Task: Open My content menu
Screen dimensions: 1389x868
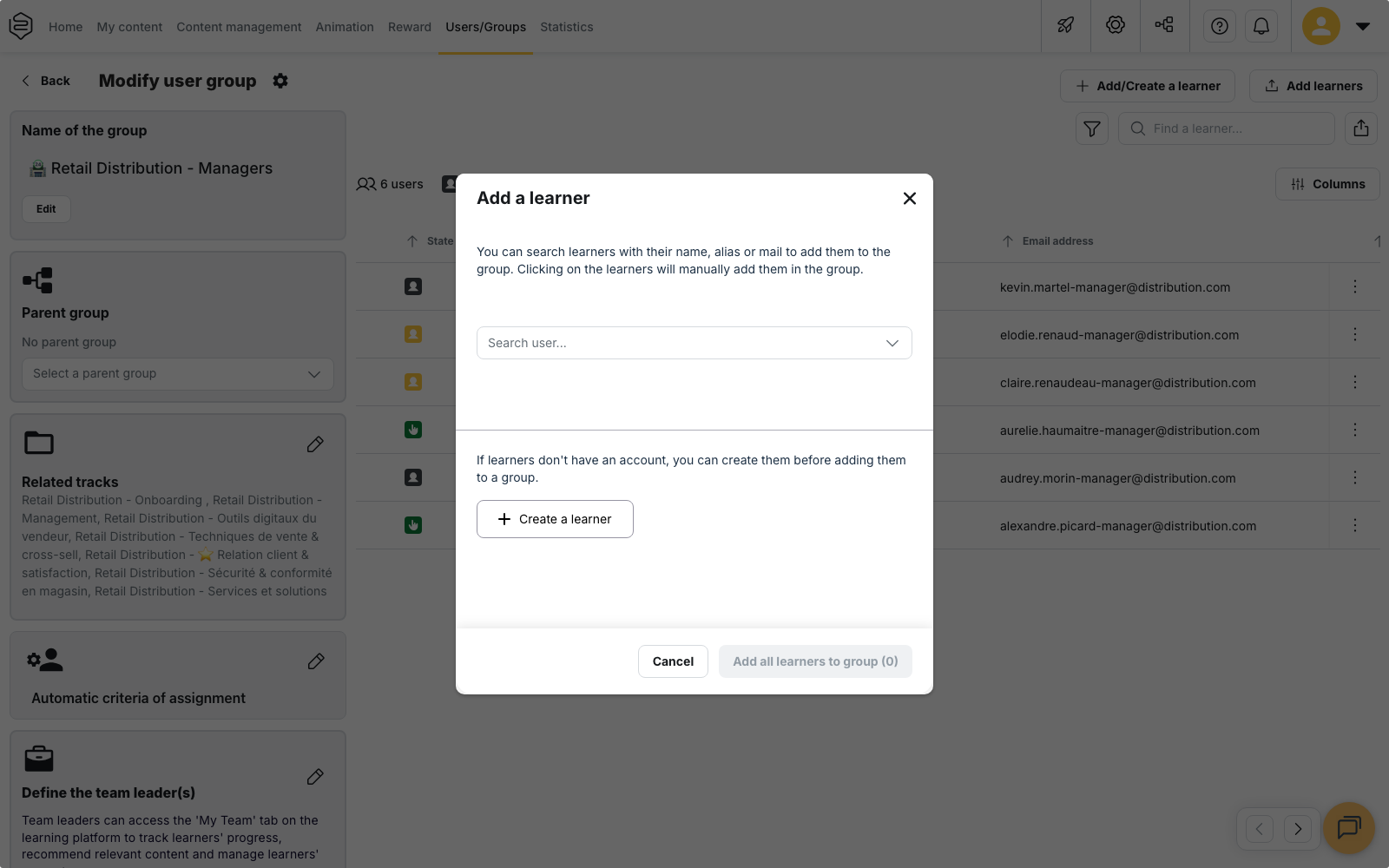Action: (x=129, y=27)
